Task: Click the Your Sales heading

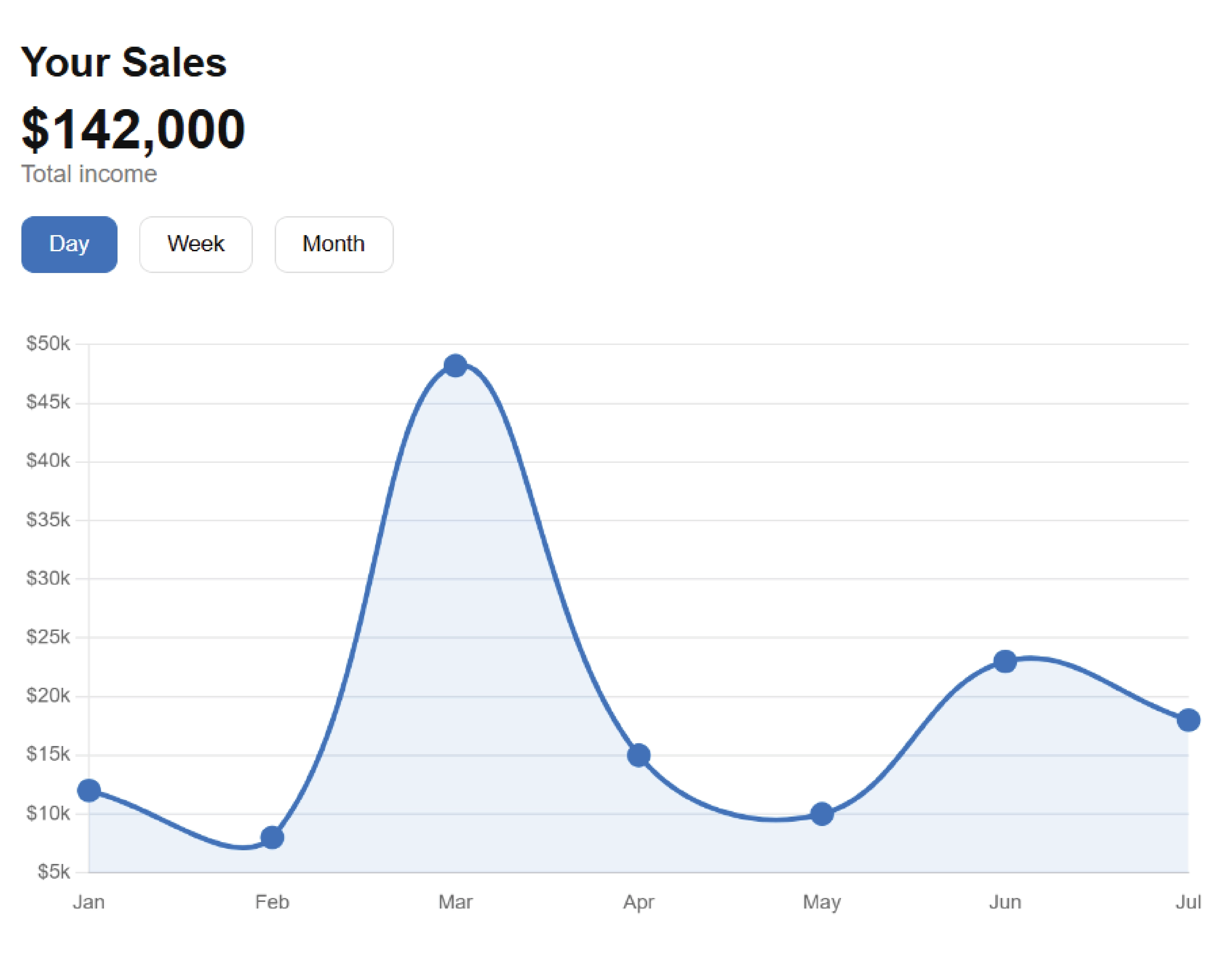Action: [124, 62]
